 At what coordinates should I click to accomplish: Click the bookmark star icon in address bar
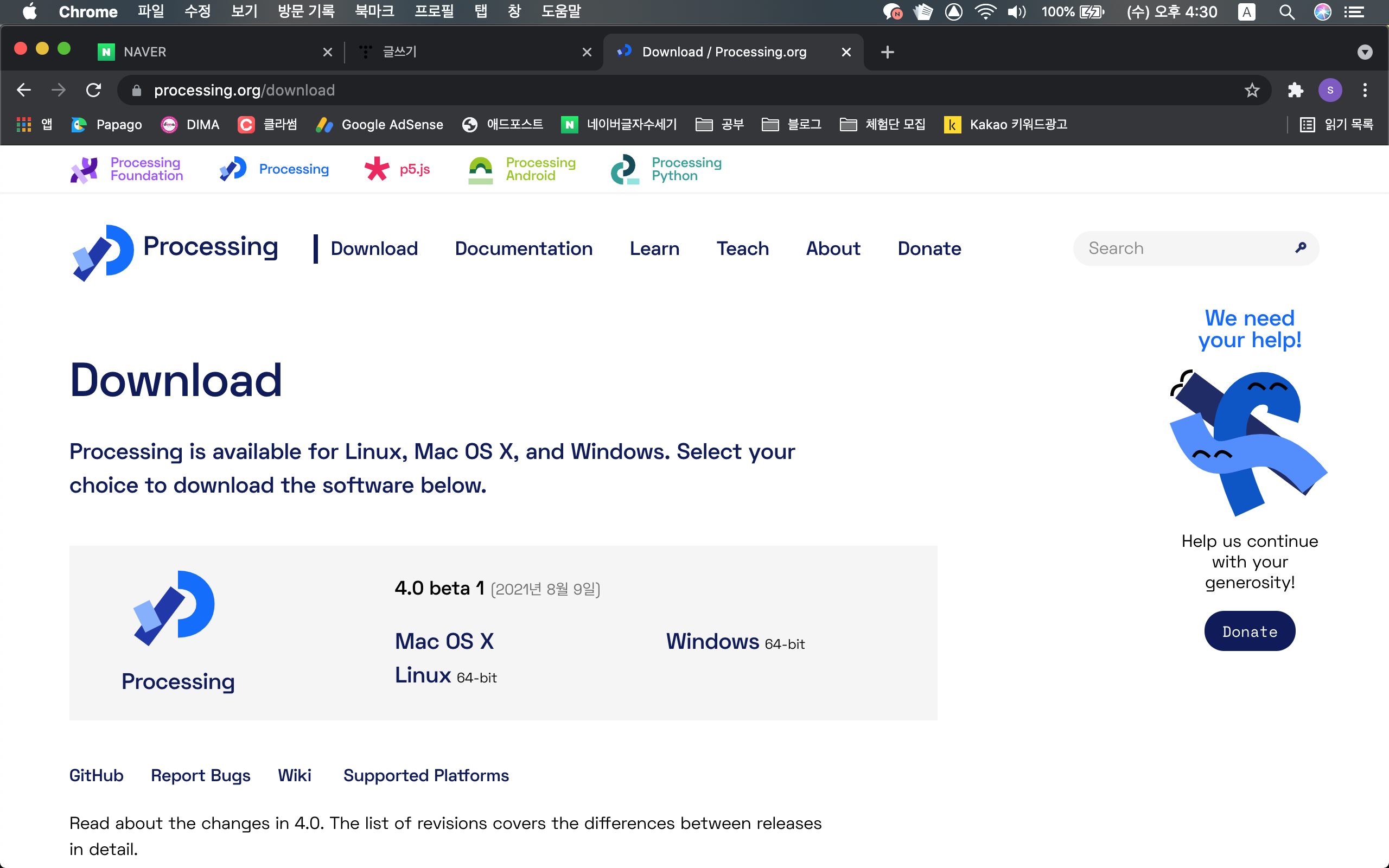tap(1252, 90)
